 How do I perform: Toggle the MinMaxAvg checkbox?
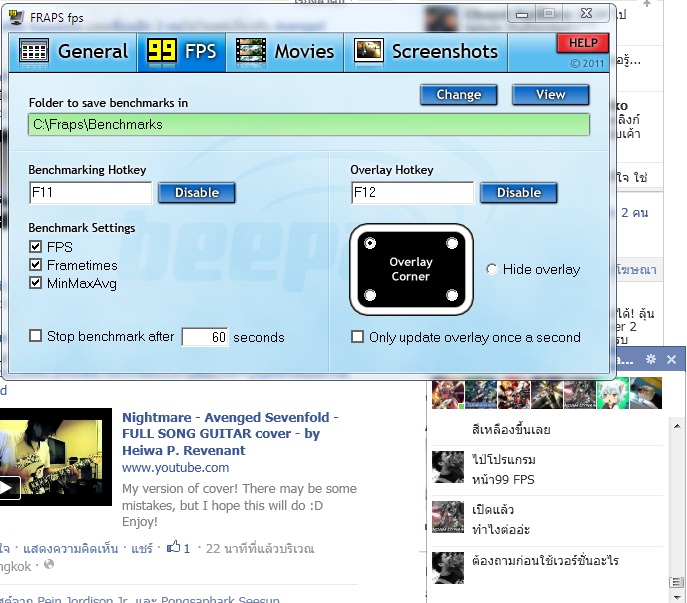(35, 283)
